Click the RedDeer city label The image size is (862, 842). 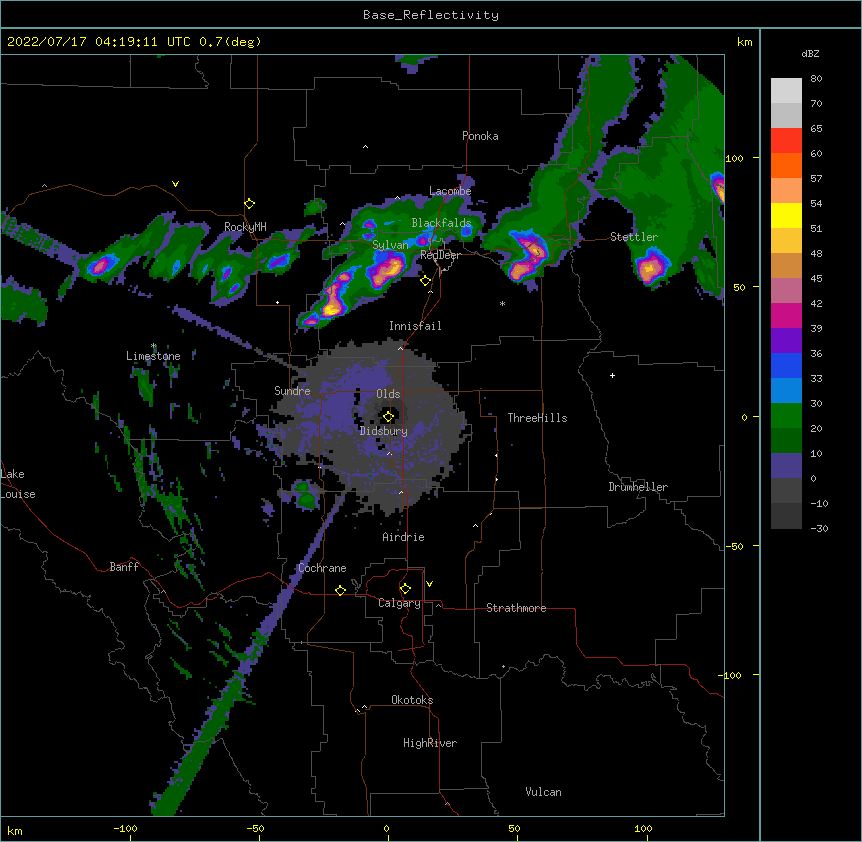coord(440,255)
